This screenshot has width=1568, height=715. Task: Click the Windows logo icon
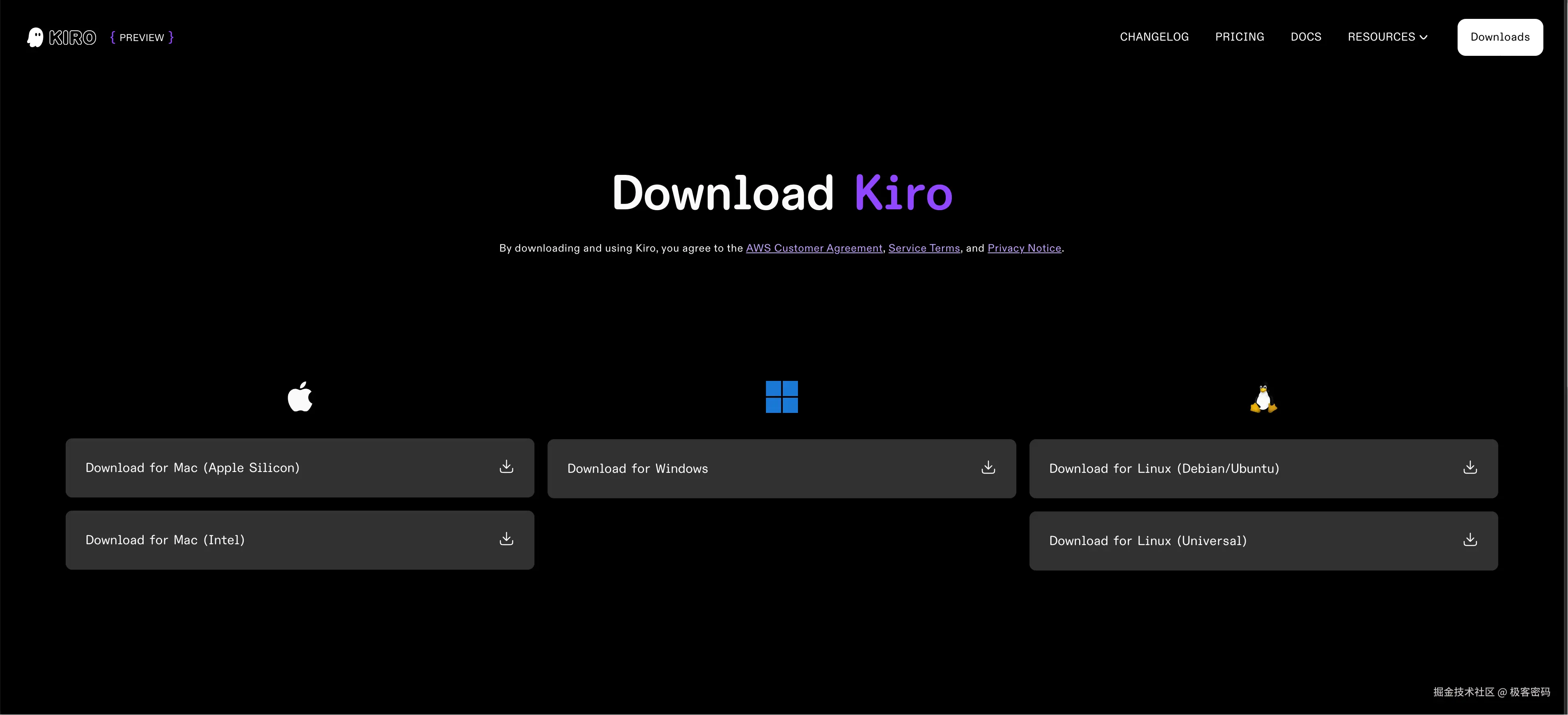tap(782, 397)
